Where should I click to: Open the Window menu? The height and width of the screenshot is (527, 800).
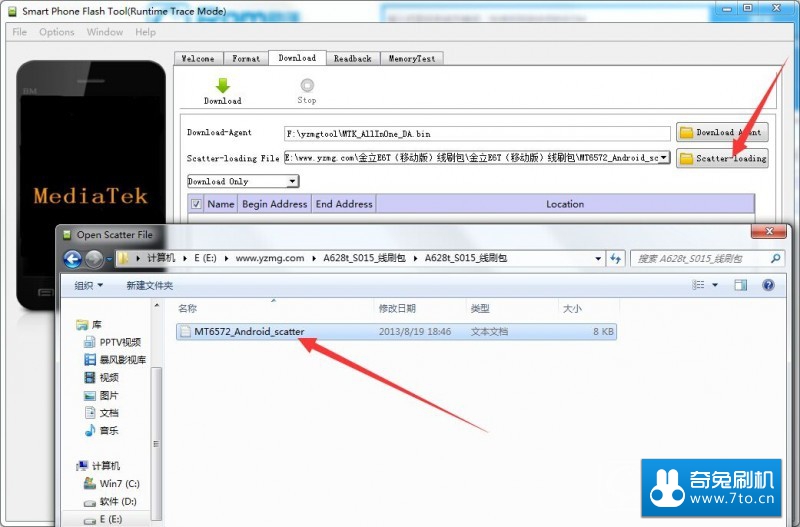(x=105, y=32)
